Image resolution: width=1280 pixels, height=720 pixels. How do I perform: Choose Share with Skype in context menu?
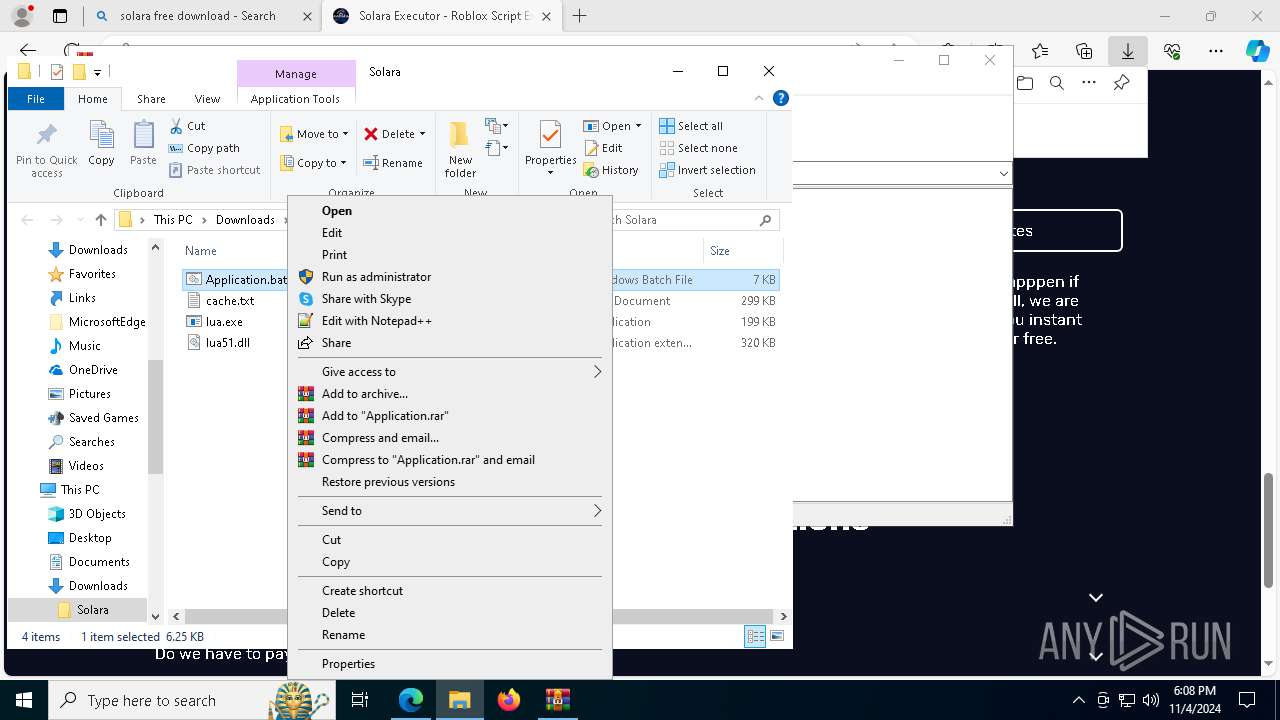[450, 299]
